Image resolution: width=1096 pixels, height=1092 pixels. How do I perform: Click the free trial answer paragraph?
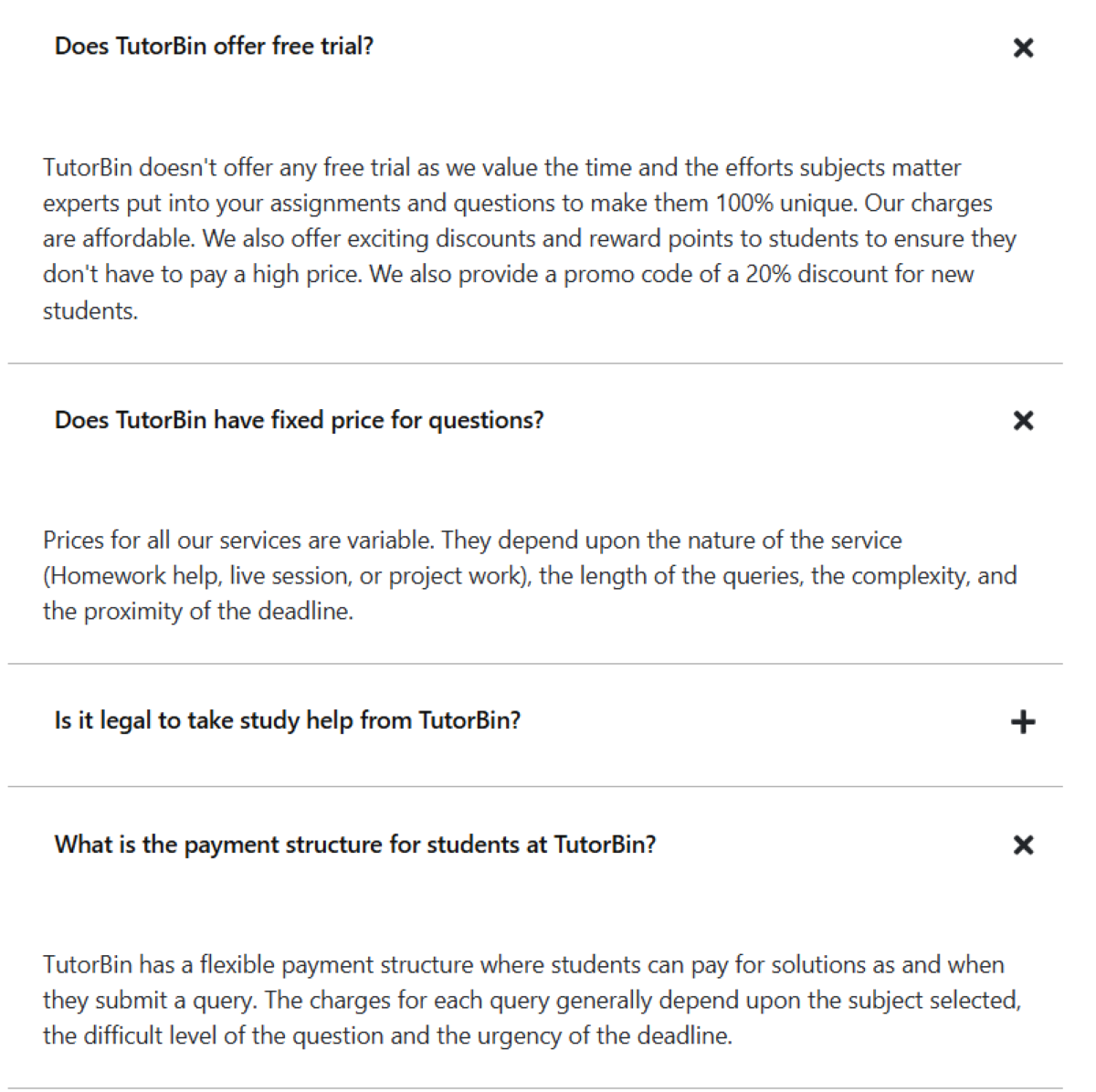click(530, 238)
